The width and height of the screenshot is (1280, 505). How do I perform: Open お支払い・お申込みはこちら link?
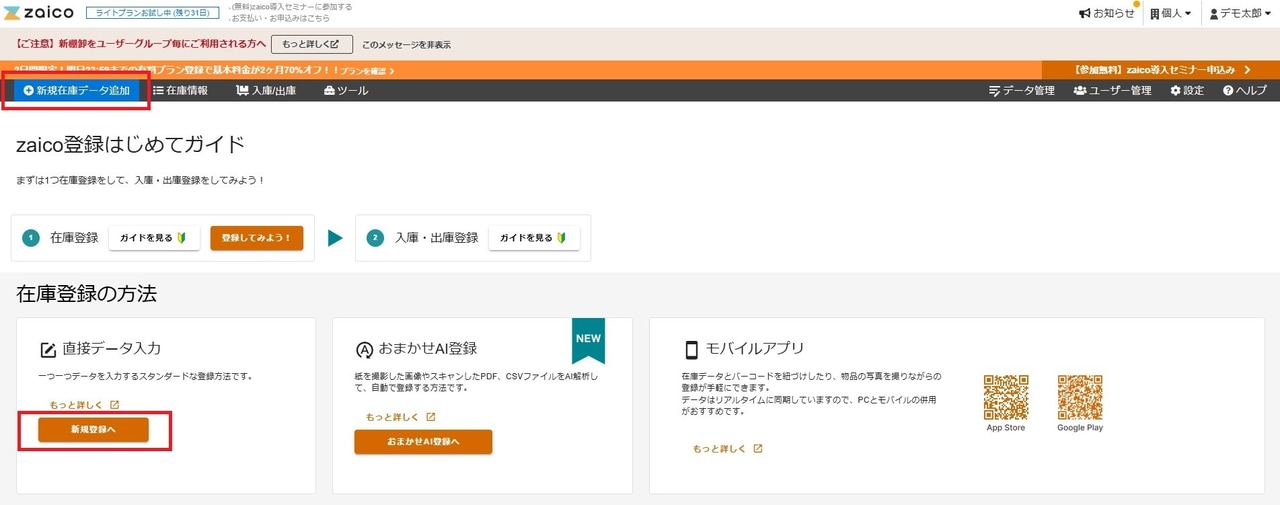(x=281, y=18)
